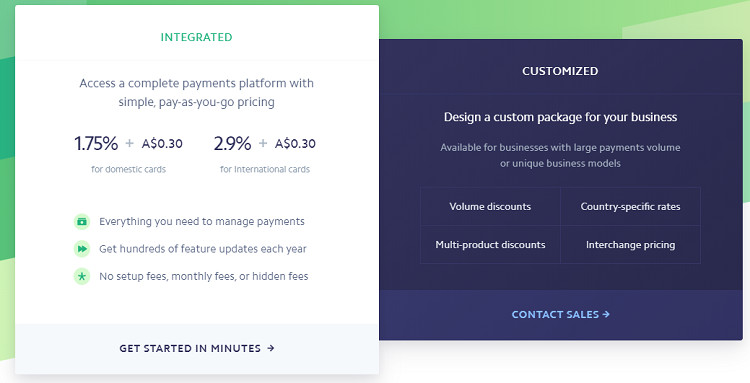
Task: Click 'Everything you need to manage payments' text
Action: [x=202, y=221]
